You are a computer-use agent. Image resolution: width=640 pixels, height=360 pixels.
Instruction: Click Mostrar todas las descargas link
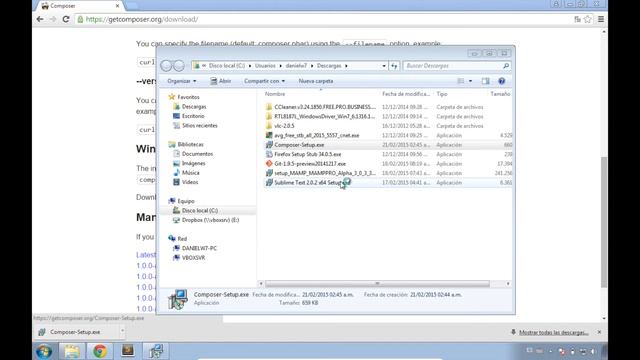(553, 333)
